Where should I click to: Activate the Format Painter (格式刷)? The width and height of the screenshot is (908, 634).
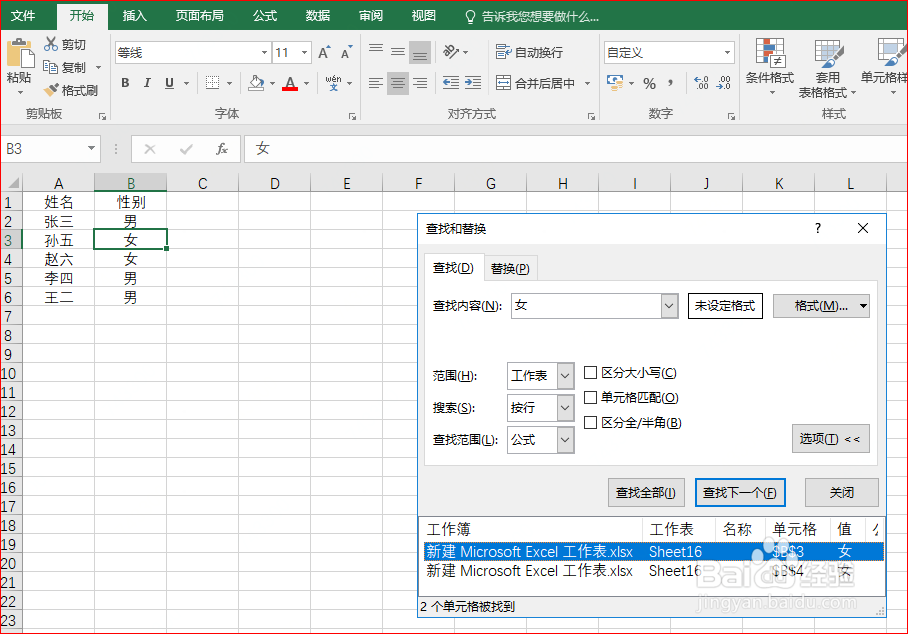71,90
